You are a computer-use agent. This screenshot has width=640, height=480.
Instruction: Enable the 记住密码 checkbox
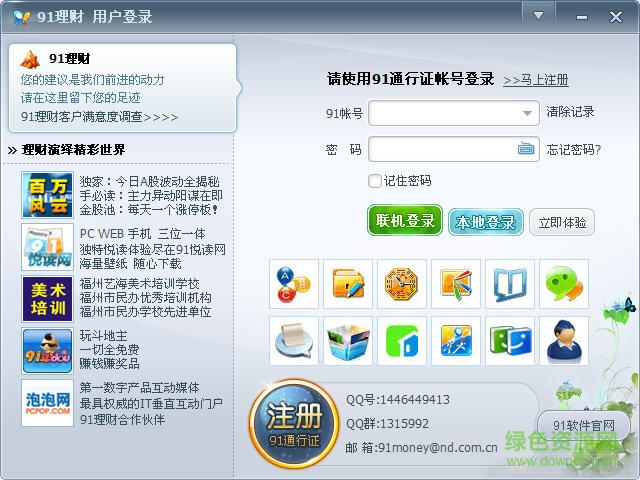tap(375, 181)
